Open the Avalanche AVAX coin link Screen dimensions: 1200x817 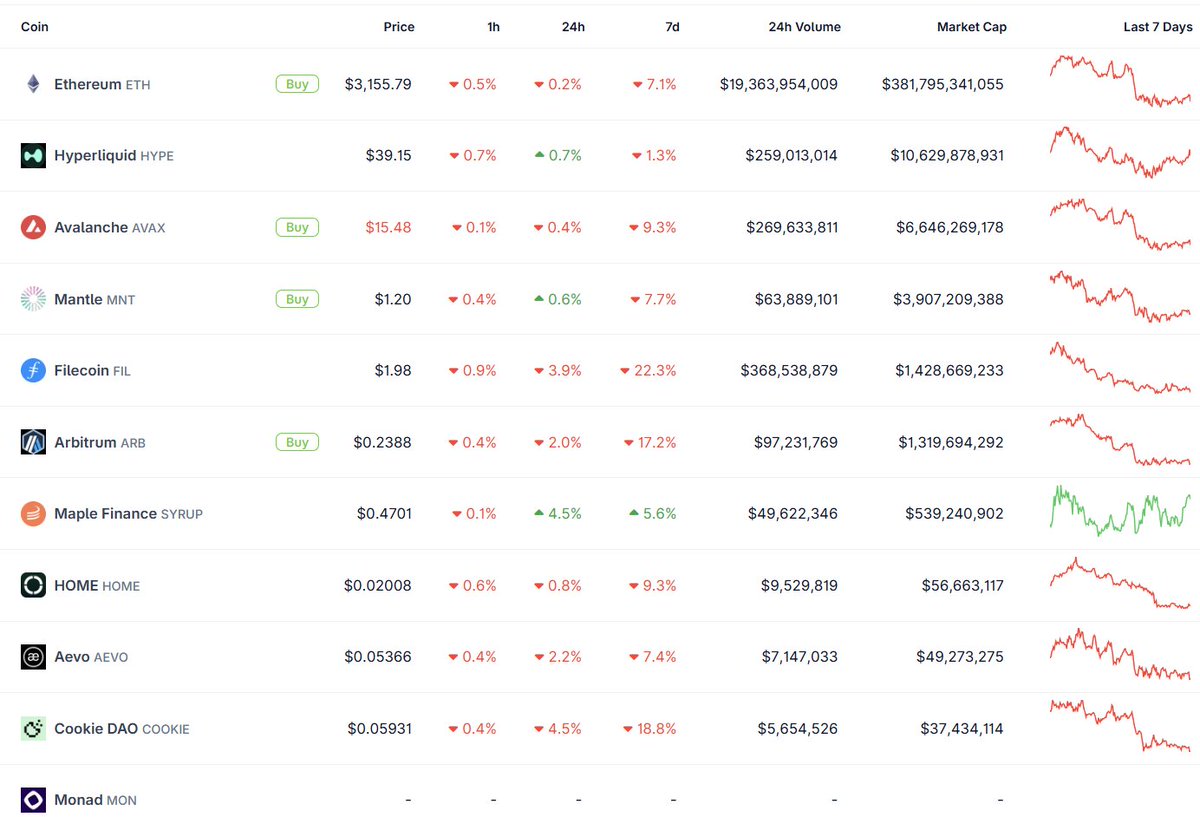(110, 228)
